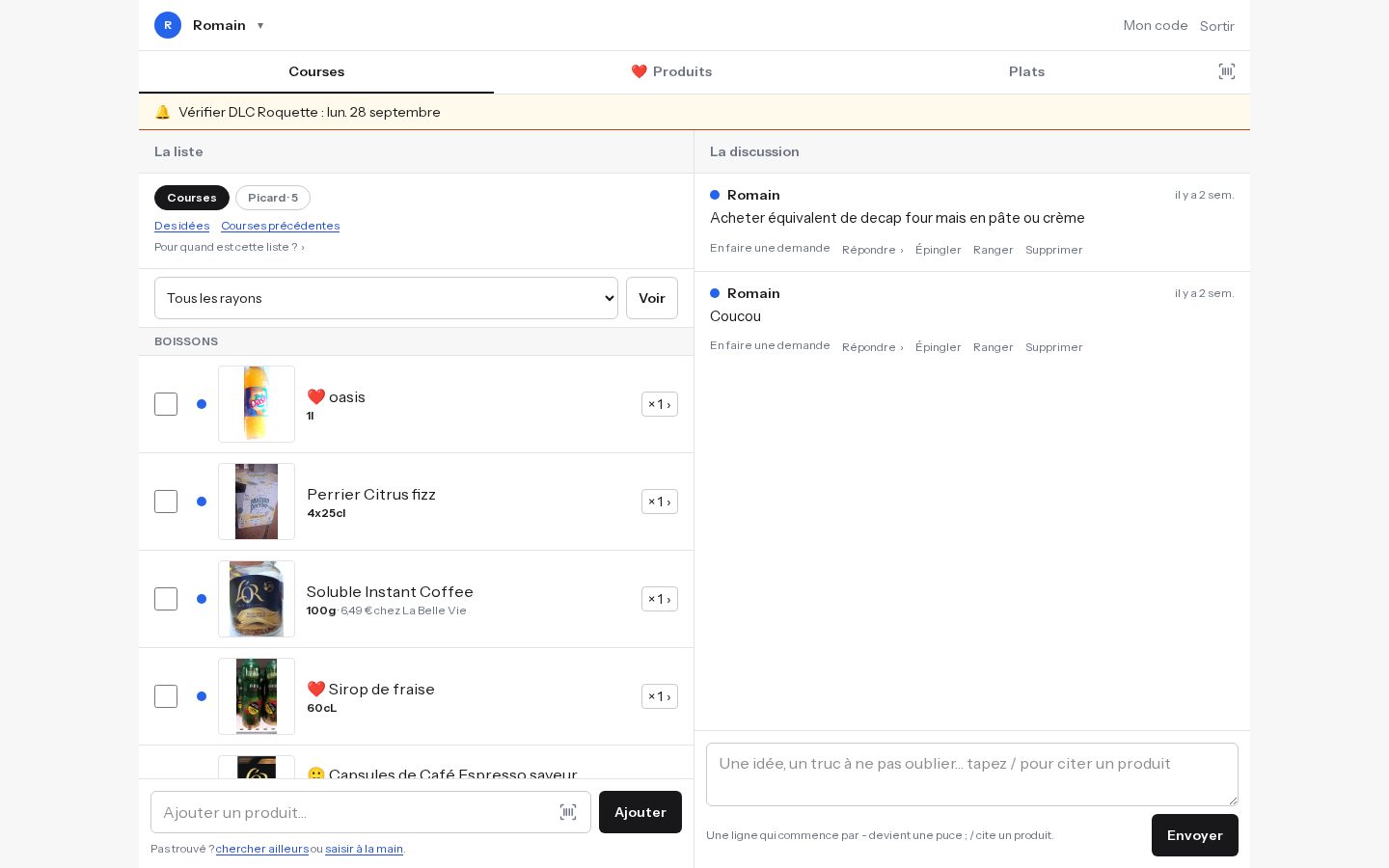Adjust quantity of Sirop de fraise
Viewport: 1389px width, 868px height.
pyautogui.click(x=660, y=696)
